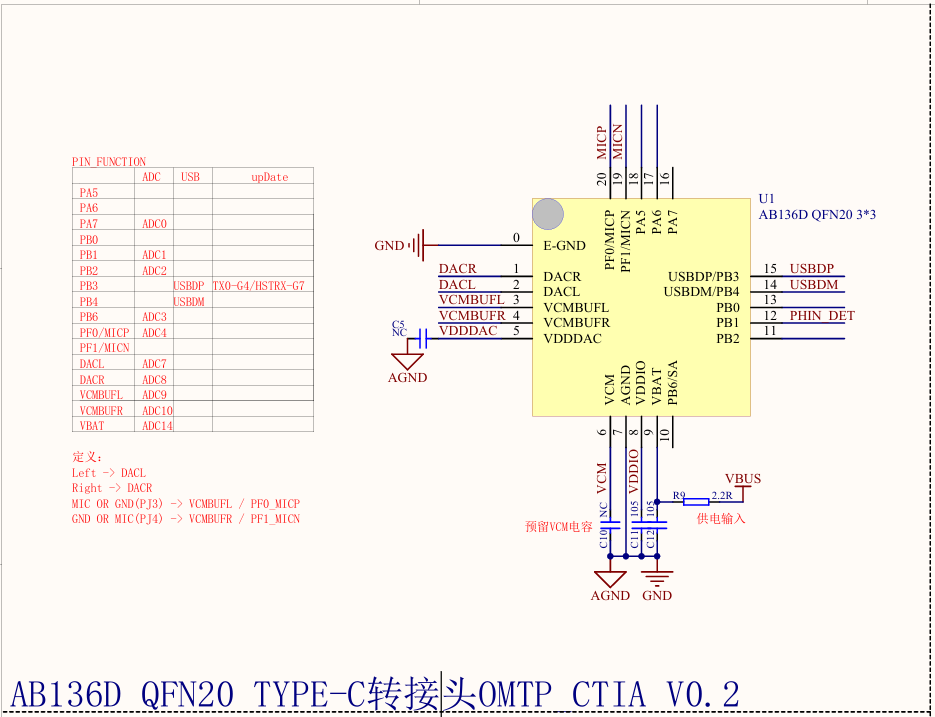Screen dimensions: 935x717
Task: Click pin number 16 above PA7
Action: pyautogui.click(x=665, y=177)
